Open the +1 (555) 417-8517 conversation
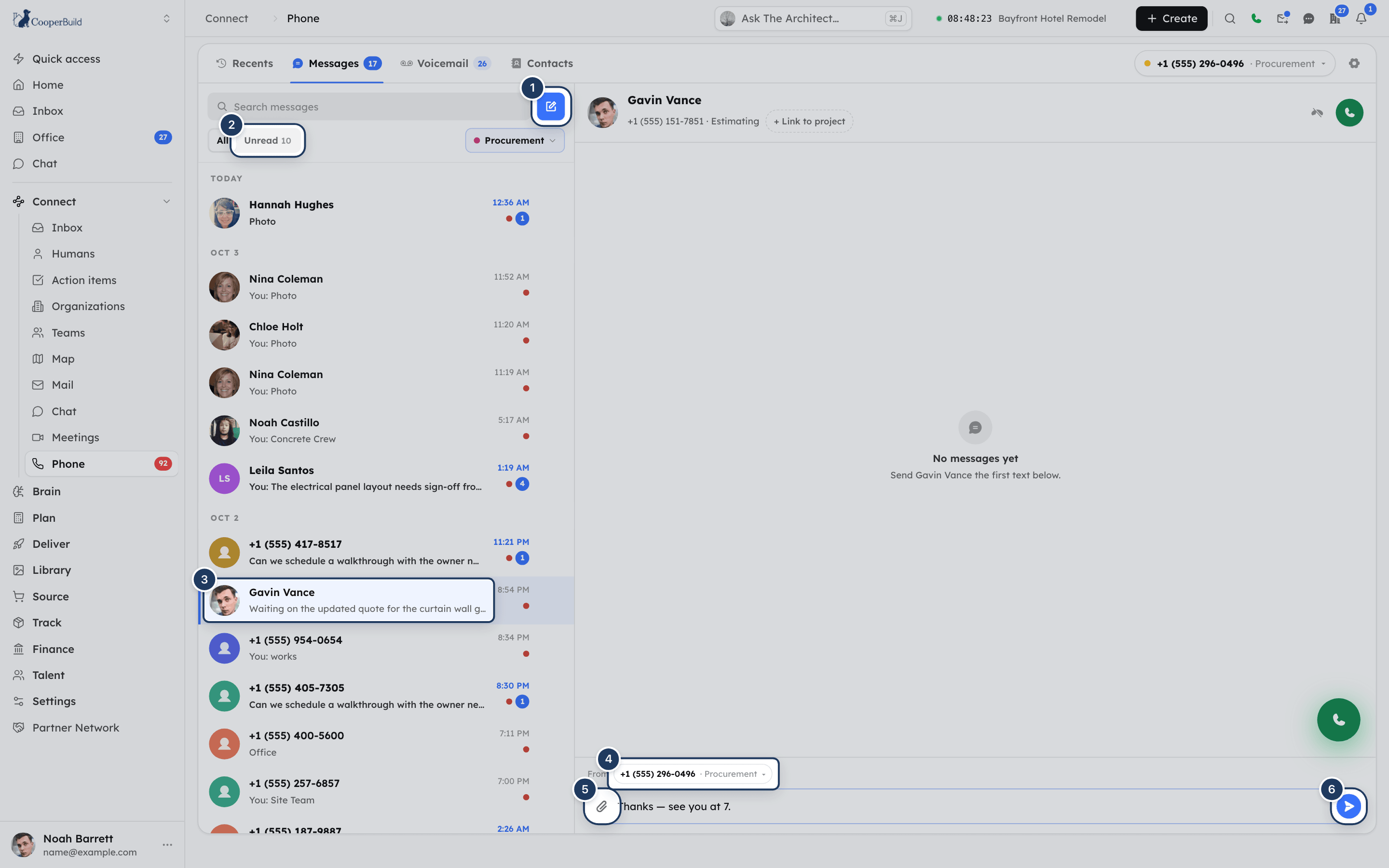Image resolution: width=1389 pixels, height=868 pixels. (x=386, y=552)
